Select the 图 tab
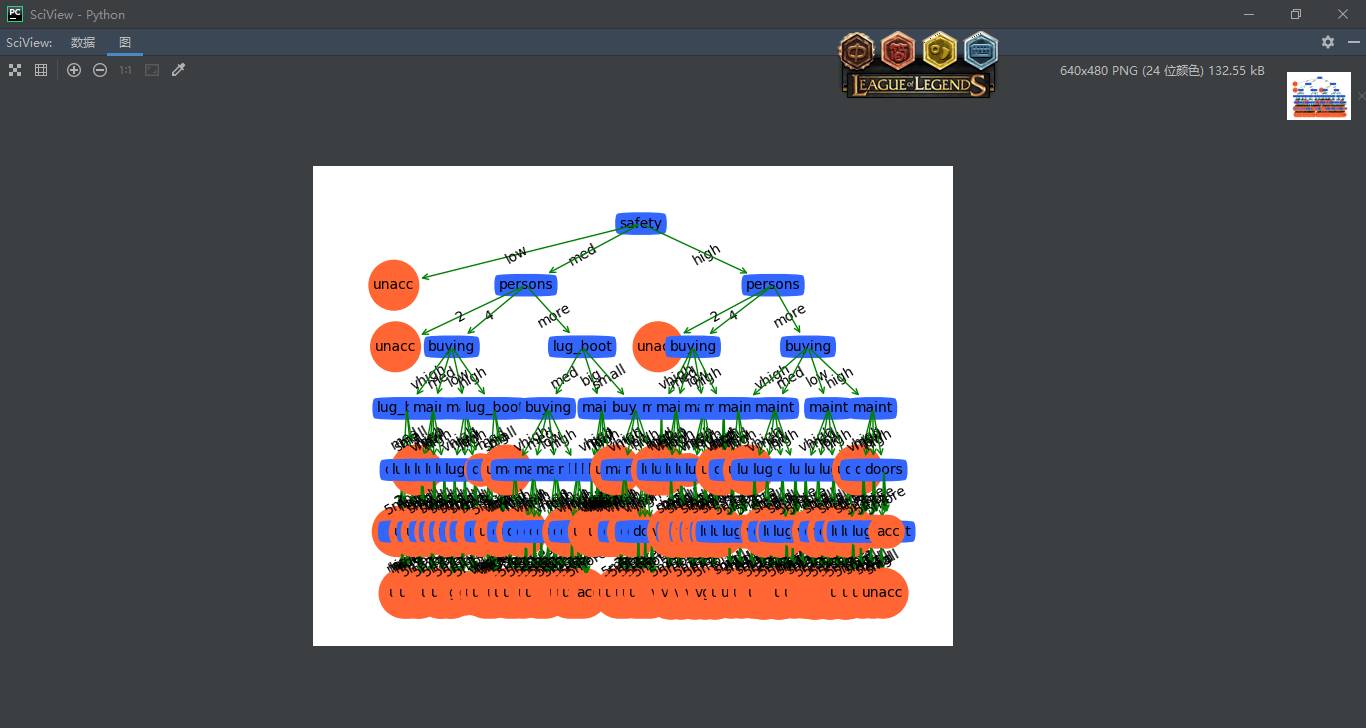This screenshot has height=728, width=1366. point(125,43)
